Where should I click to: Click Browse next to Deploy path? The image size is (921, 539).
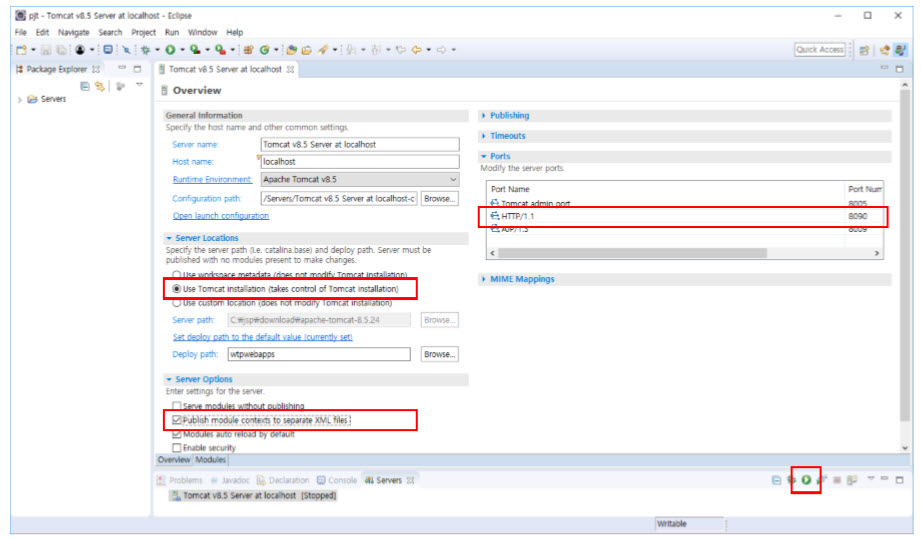tap(439, 354)
